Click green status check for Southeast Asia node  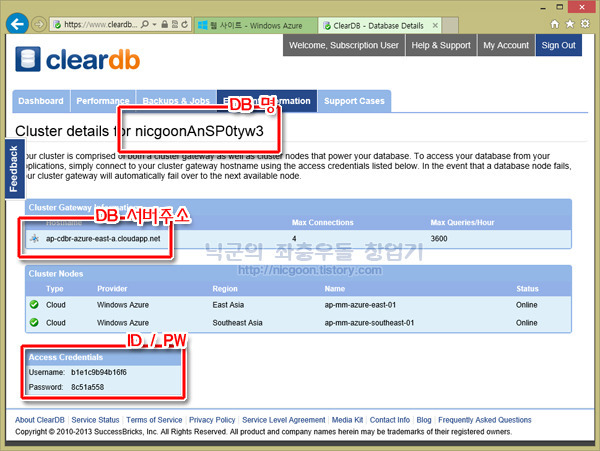tap(34, 322)
